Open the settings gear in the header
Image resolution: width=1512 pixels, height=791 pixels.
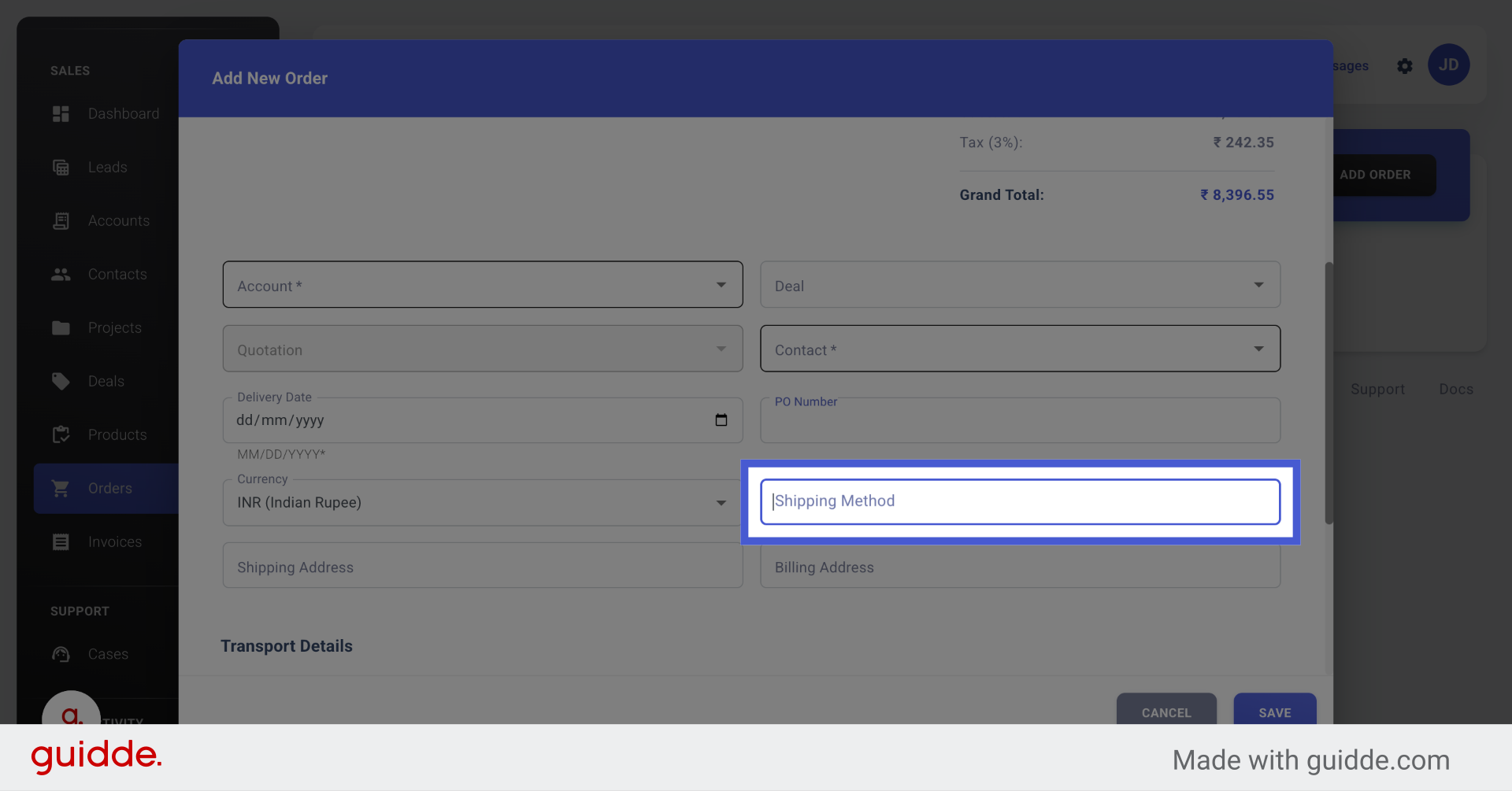point(1405,66)
